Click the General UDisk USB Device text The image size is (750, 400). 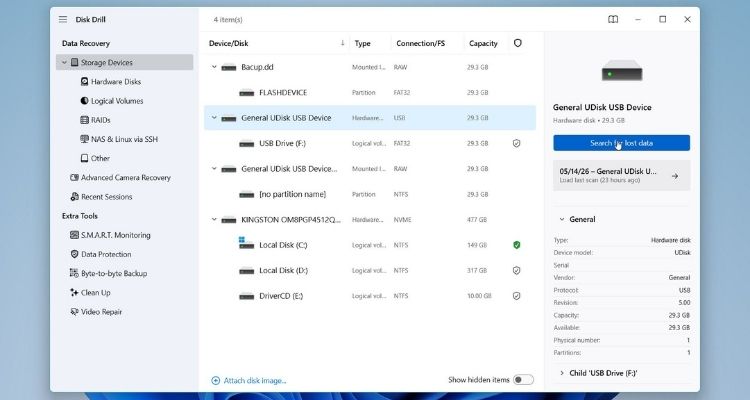[x=286, y=118]
